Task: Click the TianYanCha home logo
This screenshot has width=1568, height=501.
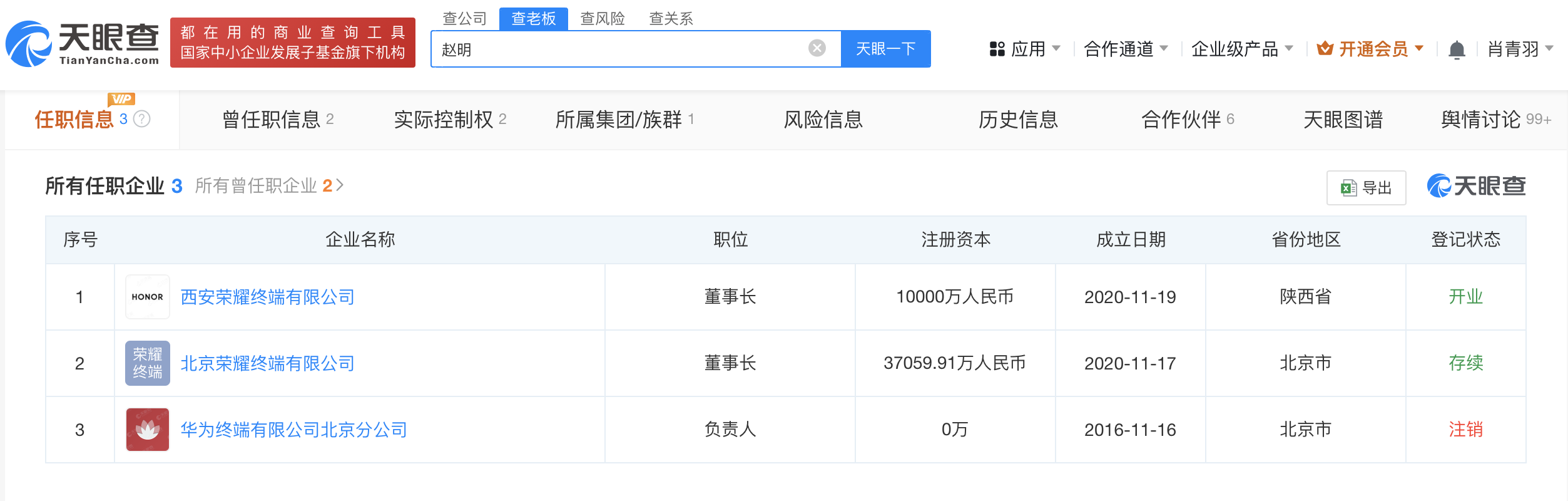Action: pyautogui.click(x=83, y=43)
